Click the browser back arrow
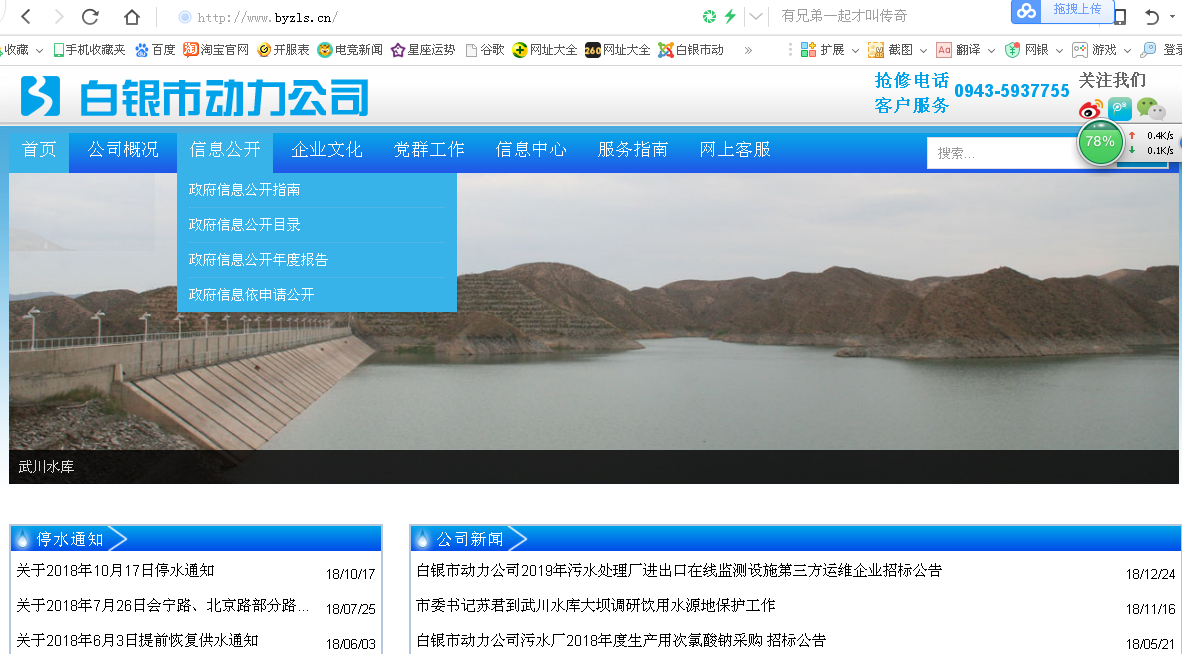This screenshot has width=1182, height=654. 26,17
